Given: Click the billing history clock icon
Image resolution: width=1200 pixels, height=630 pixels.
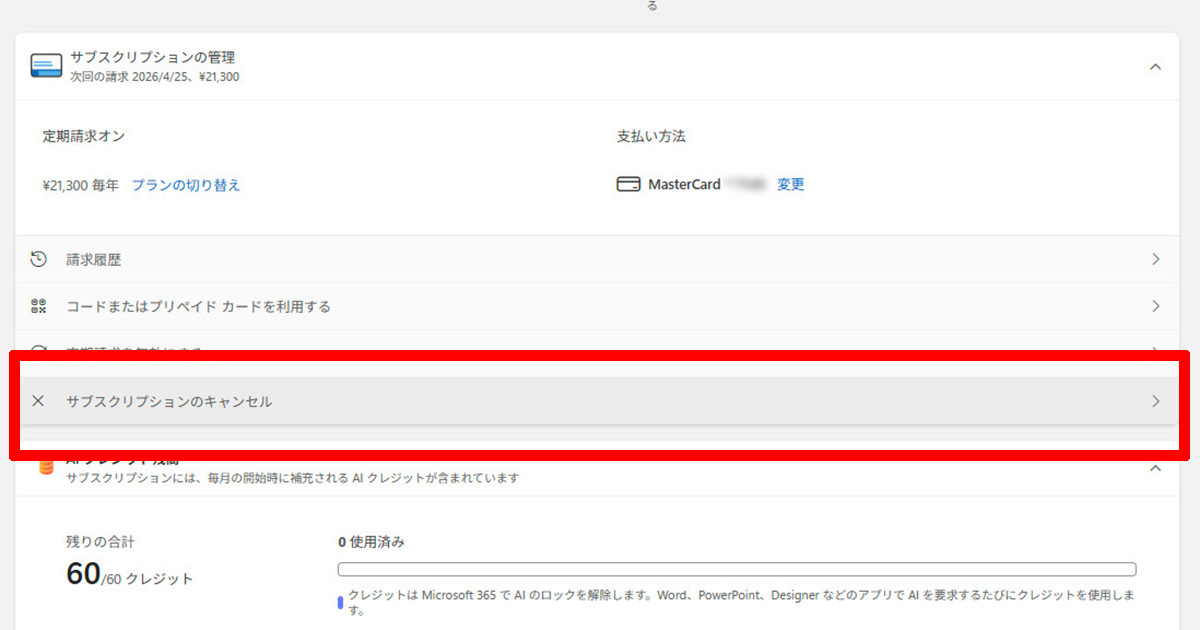Looking at the screenshot, I should (x=38, y=260).
